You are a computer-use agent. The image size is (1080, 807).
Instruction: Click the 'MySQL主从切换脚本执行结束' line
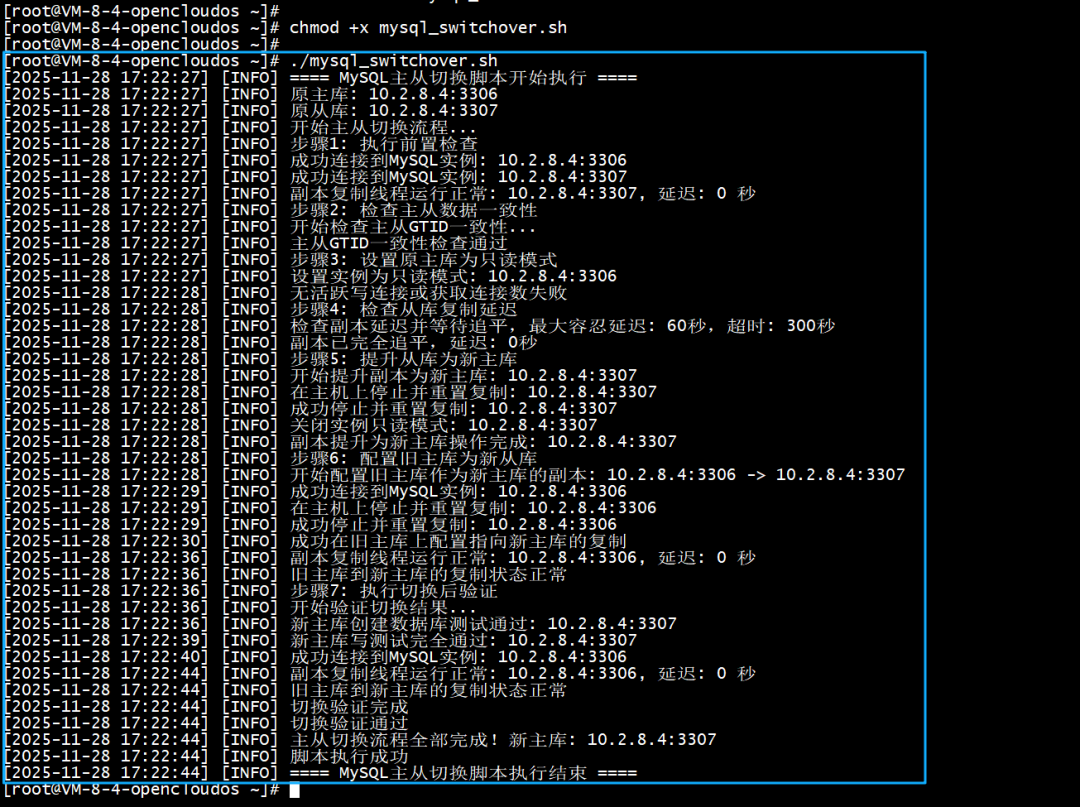pos(320,773)
